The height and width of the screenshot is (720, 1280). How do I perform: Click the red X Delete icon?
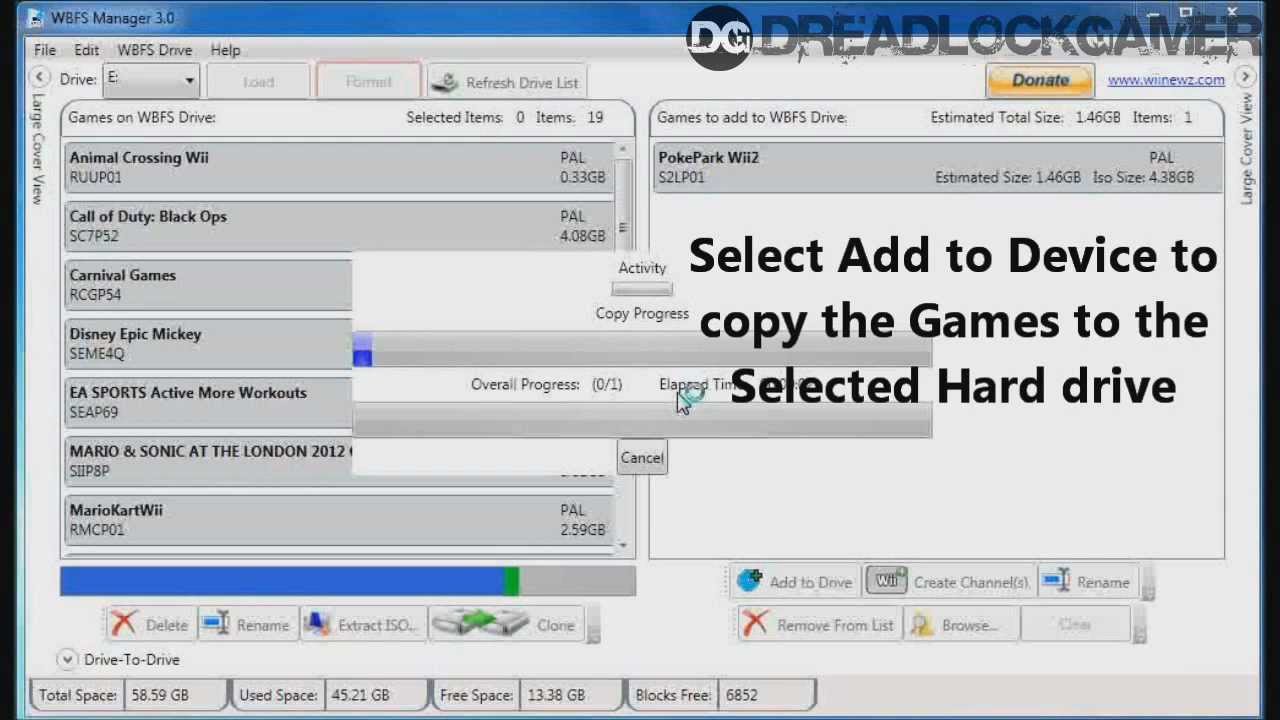tap(124, 625)
